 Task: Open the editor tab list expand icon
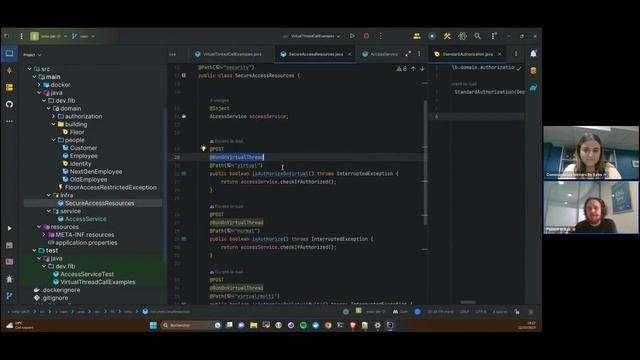coord(408,53)
